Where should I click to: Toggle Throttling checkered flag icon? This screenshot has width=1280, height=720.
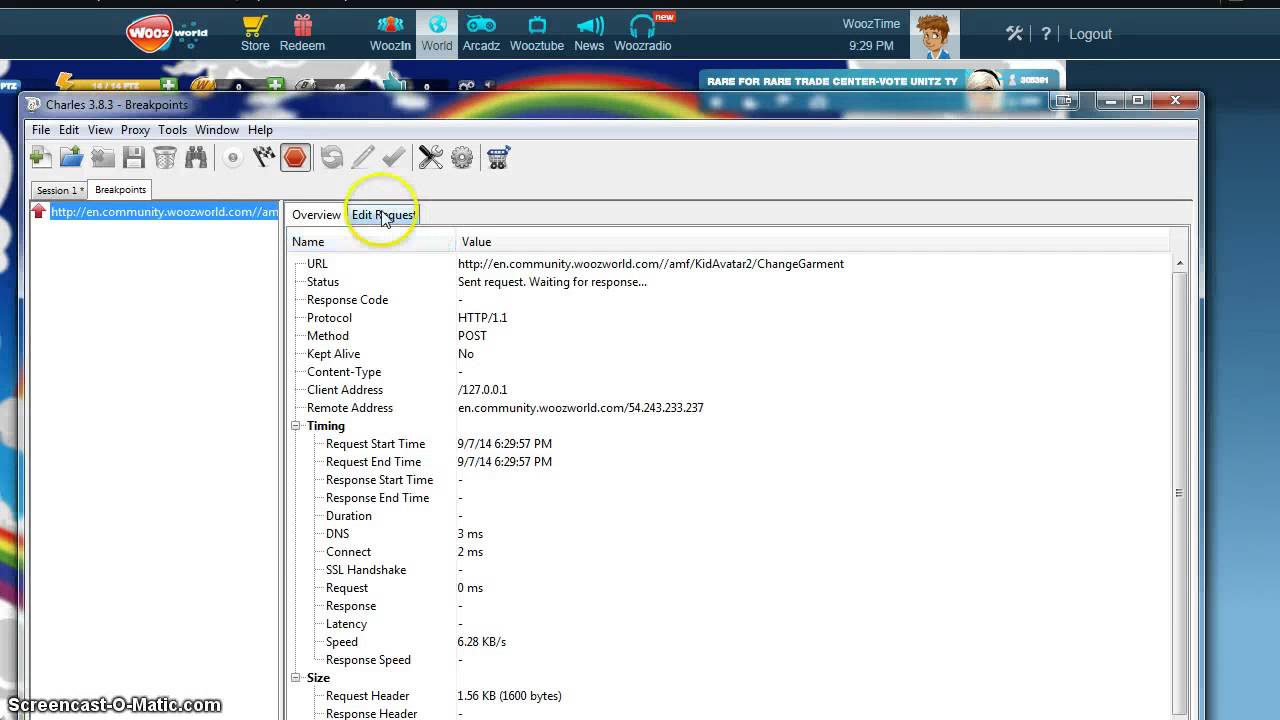click(264, 157)
